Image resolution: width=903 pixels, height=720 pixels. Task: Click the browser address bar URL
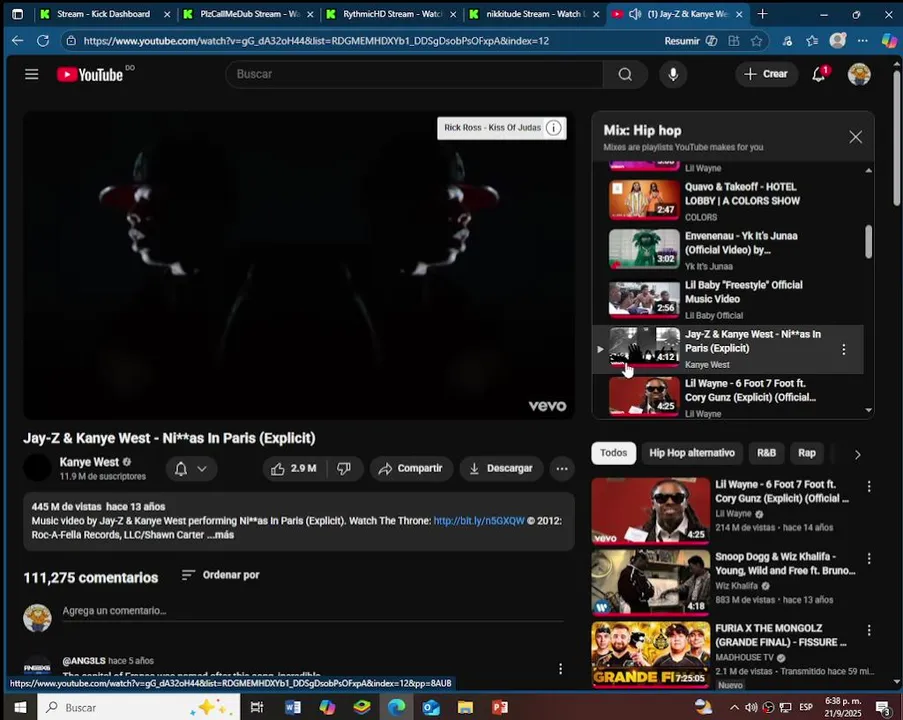click(316, 41)
